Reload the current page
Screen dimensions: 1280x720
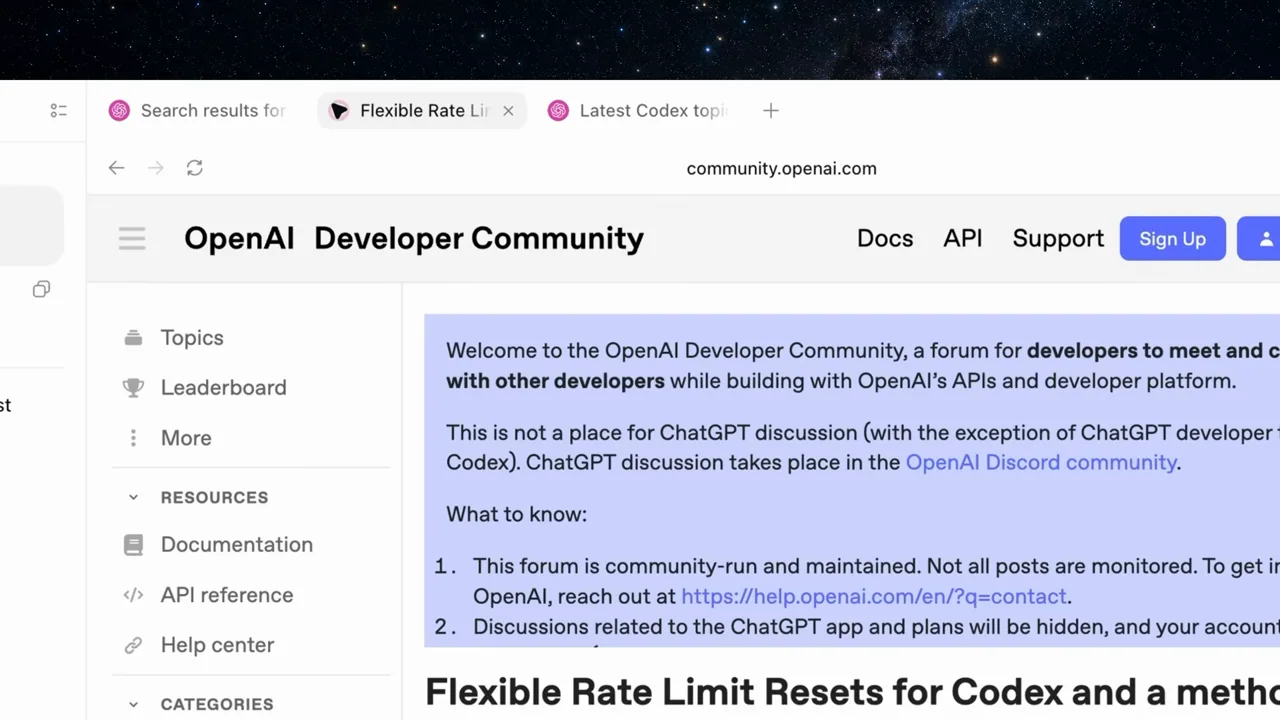click(x=194, y=168)
